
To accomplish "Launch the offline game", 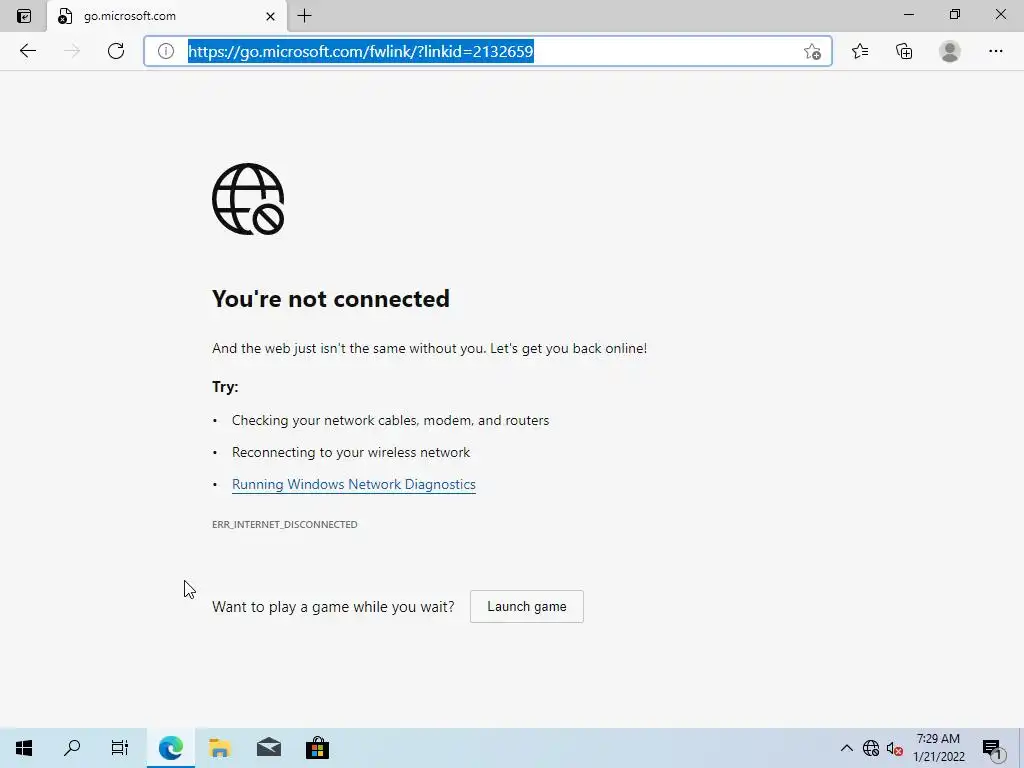I will [x=526, y=607].
